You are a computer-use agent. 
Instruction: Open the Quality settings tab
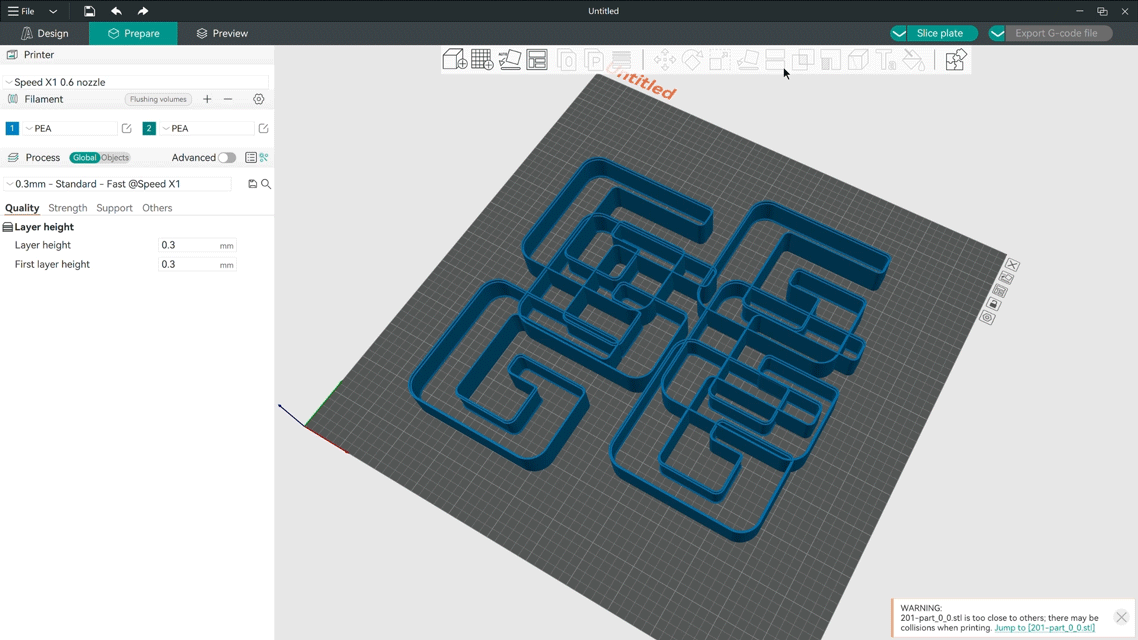click(22, 208)
